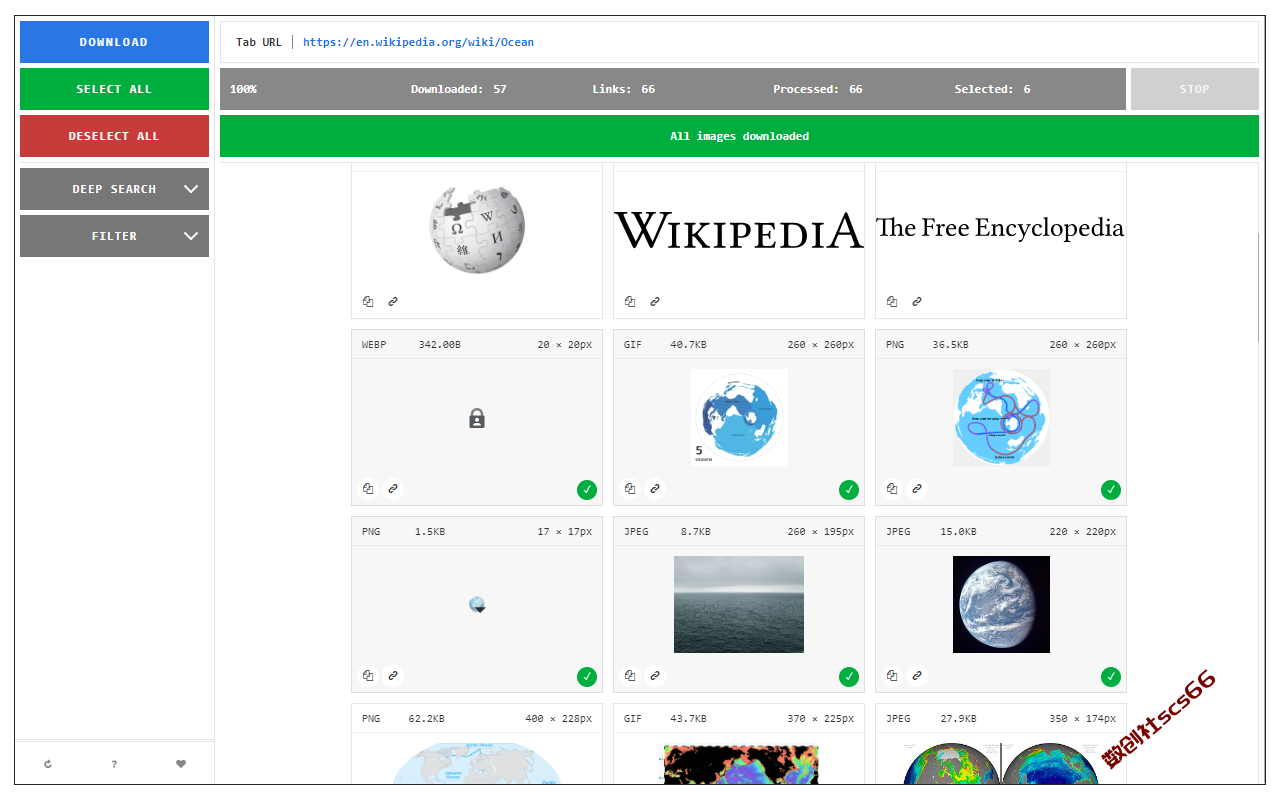The height and width of the screenshot is (800, 1280).
Task: Expand the Filter options
Action: click(114, 236)
